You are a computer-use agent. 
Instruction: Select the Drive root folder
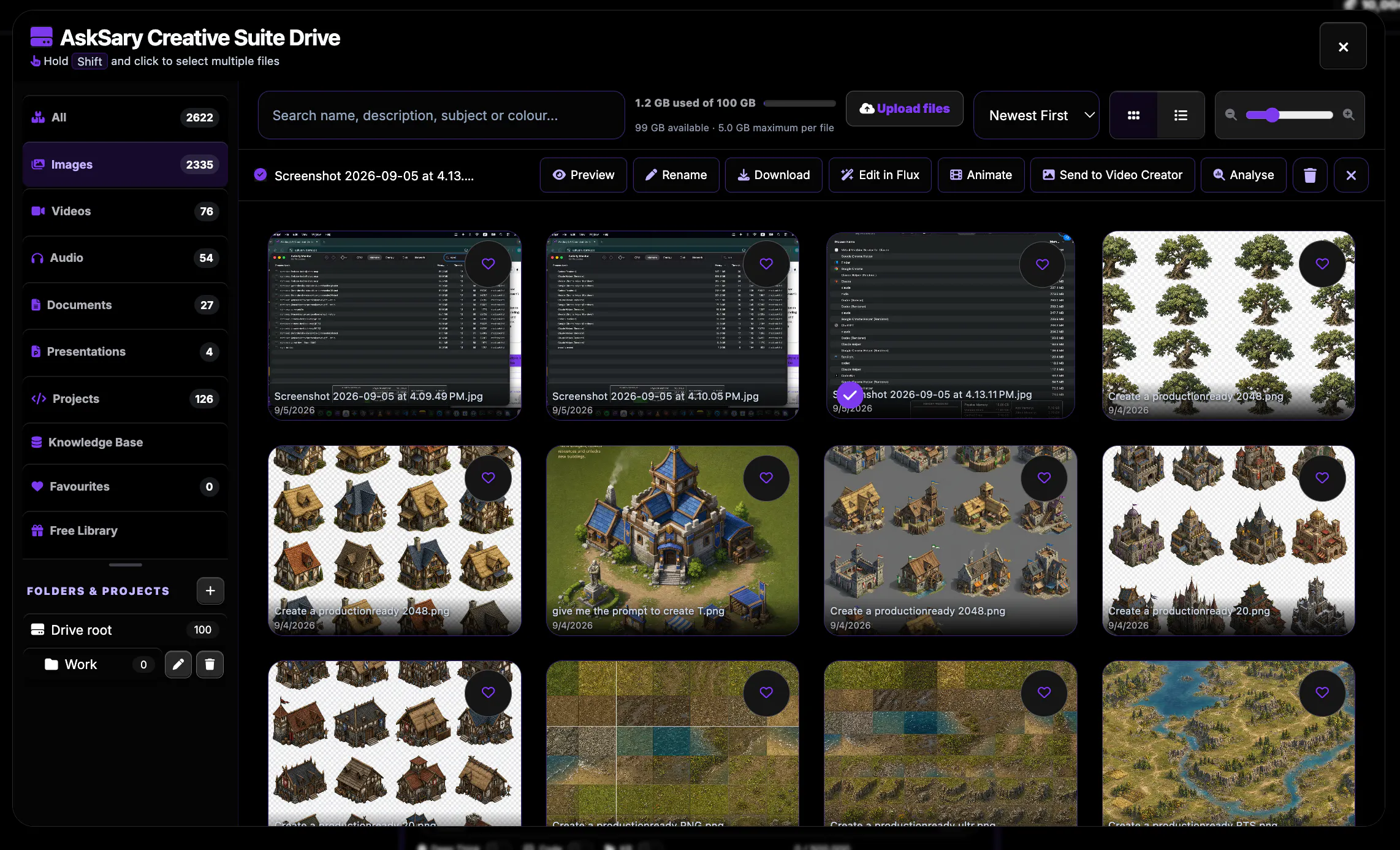tap(125, 630)
